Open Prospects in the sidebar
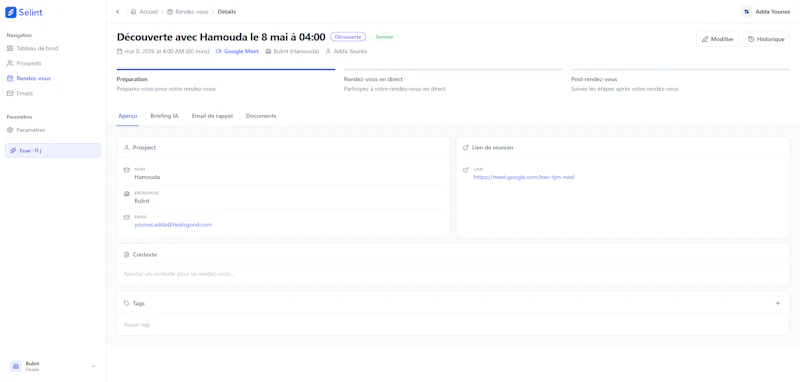800x382 pixels. (24, 63)
